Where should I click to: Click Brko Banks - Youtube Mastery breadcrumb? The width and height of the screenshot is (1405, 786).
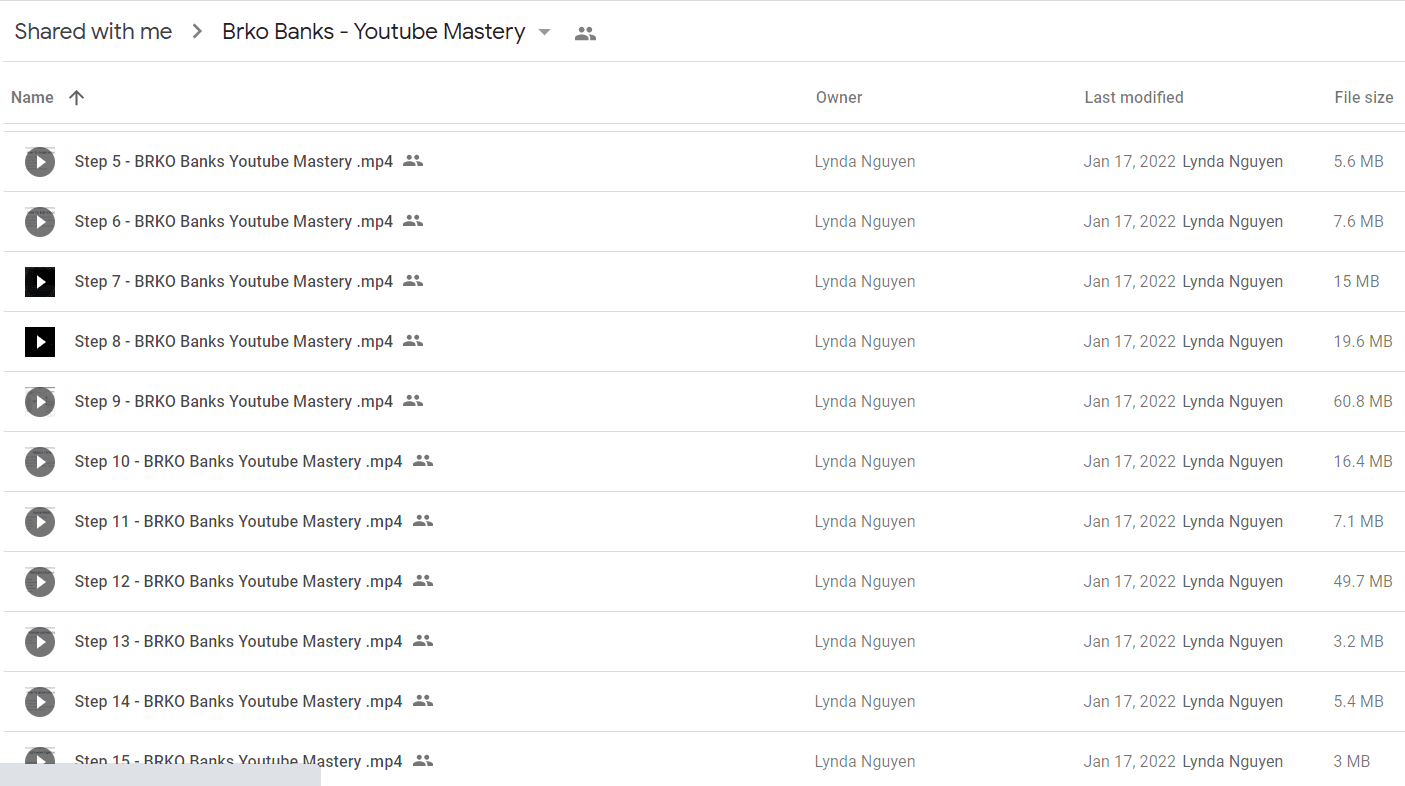(x=373, y=32)
